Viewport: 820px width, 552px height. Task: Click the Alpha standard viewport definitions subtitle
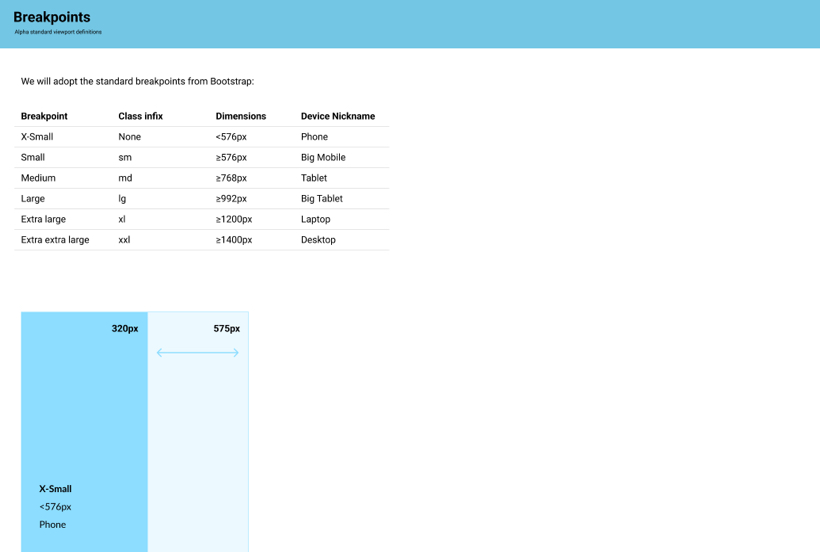(58, 32)
